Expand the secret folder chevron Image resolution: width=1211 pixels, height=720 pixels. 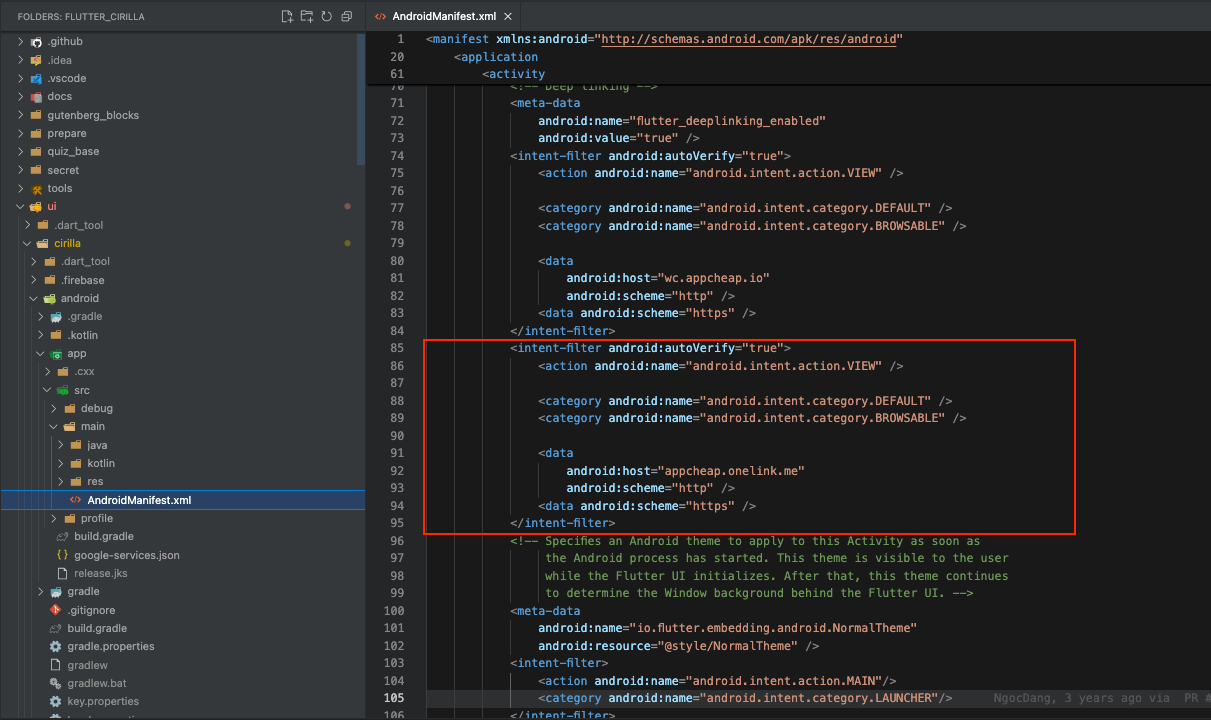pos(21,170)
